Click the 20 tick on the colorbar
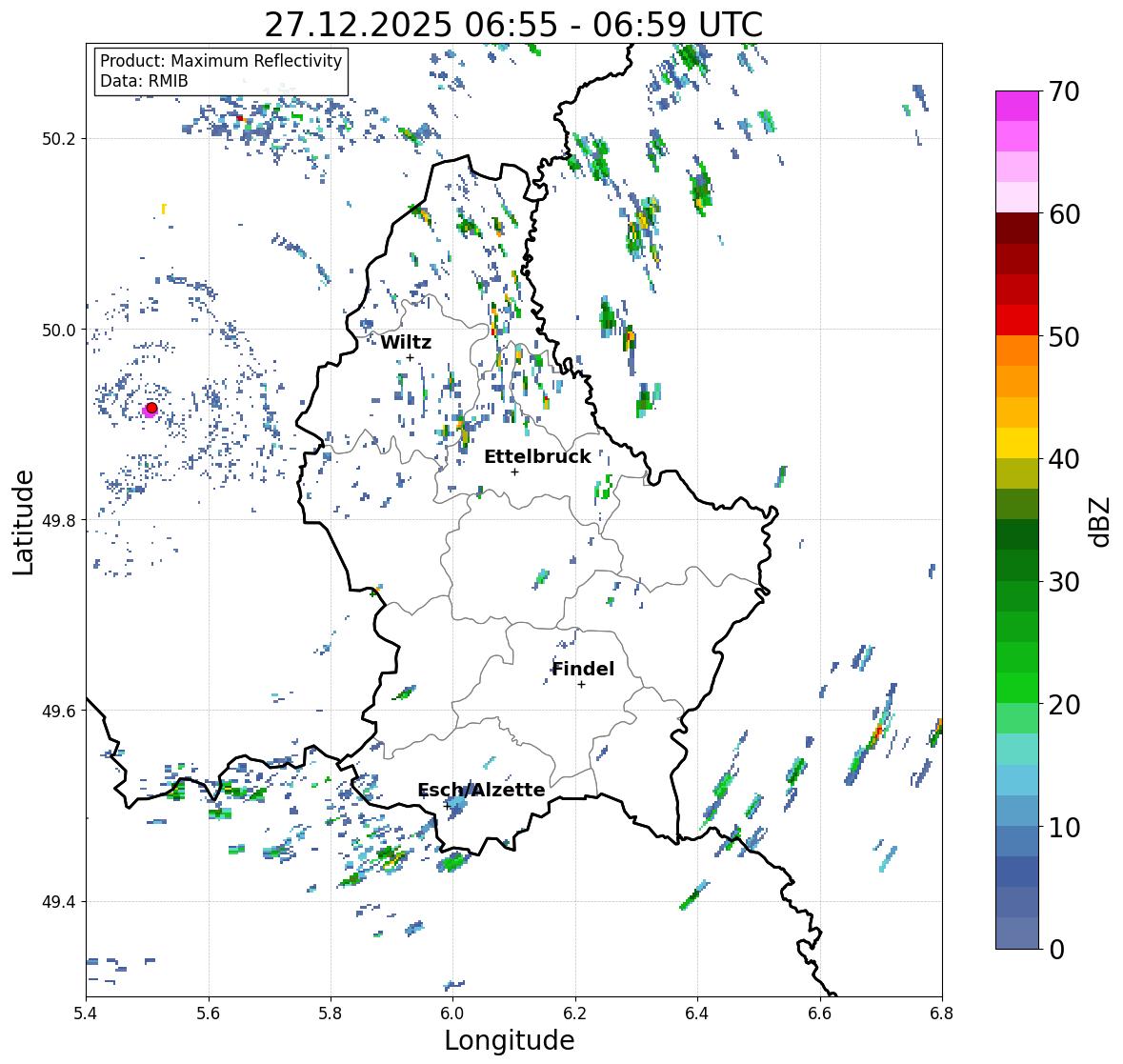This screenshot has height=1064, width=1123. (x=1064, y=705)
